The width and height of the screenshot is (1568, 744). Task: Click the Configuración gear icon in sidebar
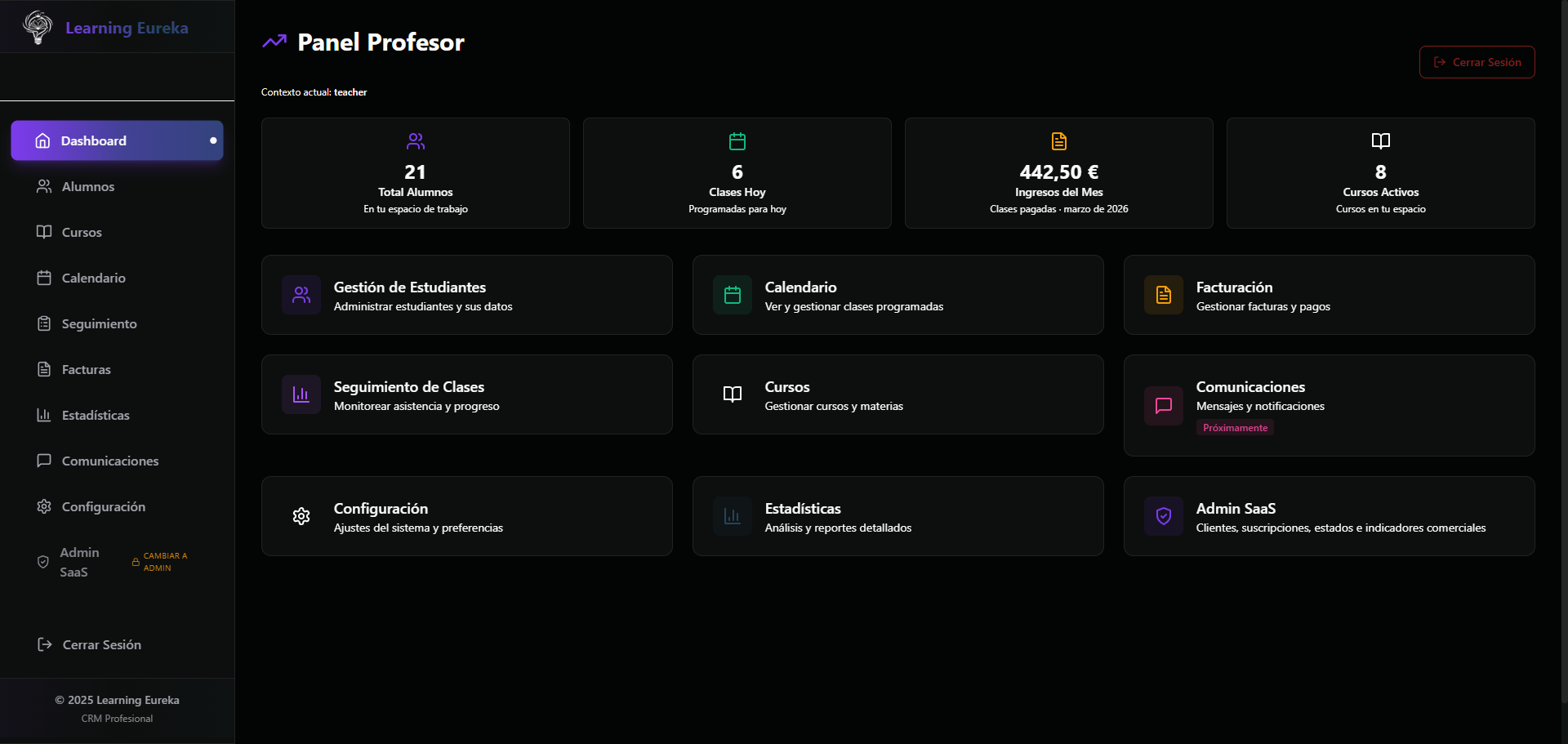coord(44,506)
